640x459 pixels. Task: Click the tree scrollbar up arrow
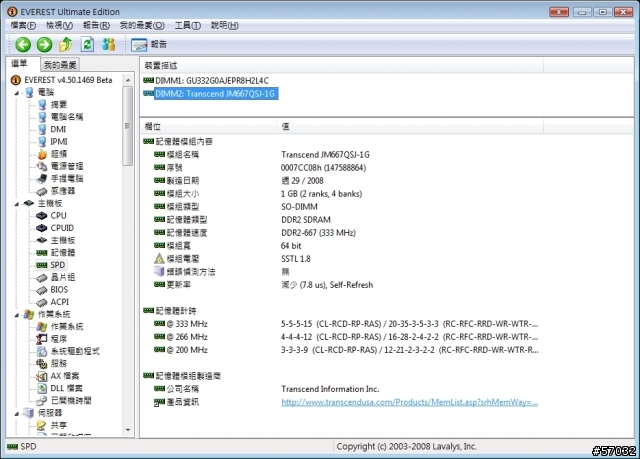click(x=128, y=80)
